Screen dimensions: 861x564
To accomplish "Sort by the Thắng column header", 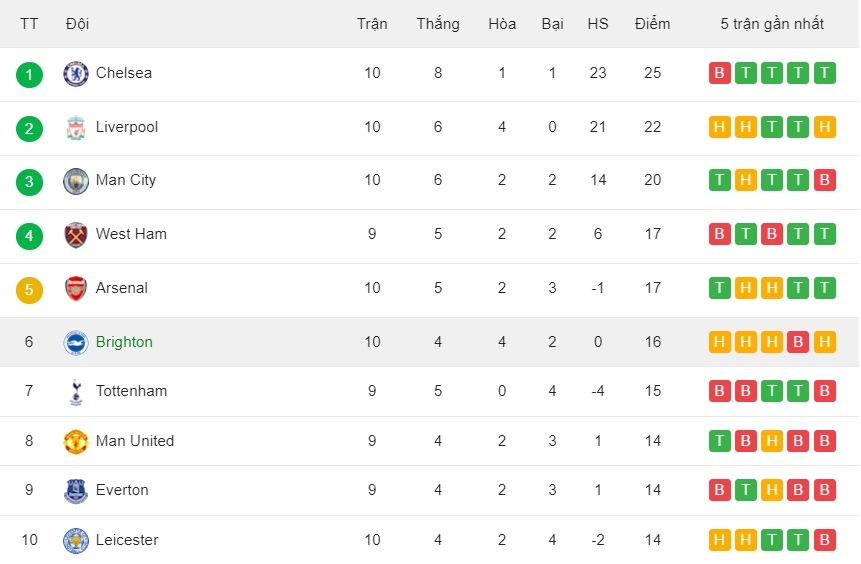I will [438, 24].
